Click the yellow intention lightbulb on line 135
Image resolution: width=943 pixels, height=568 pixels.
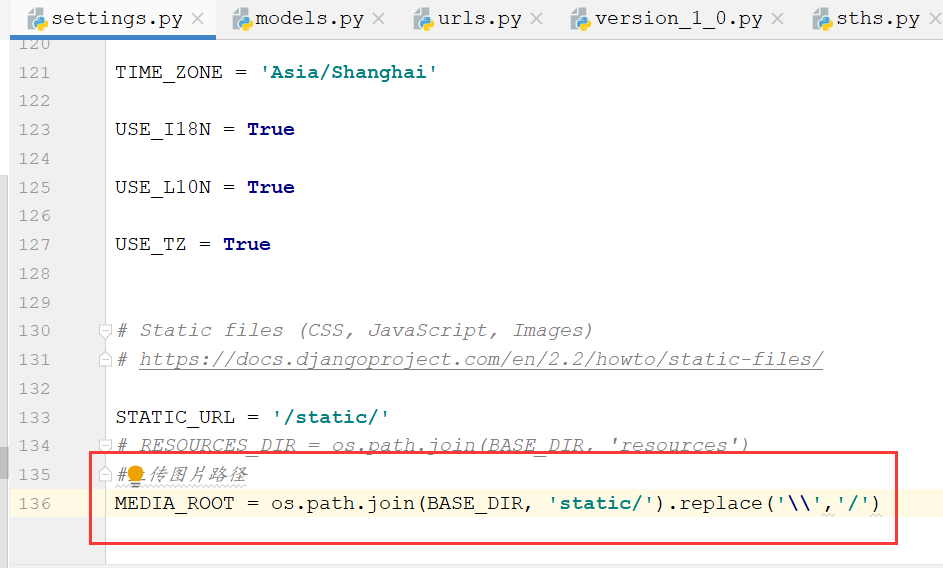[x=136, y=475]
